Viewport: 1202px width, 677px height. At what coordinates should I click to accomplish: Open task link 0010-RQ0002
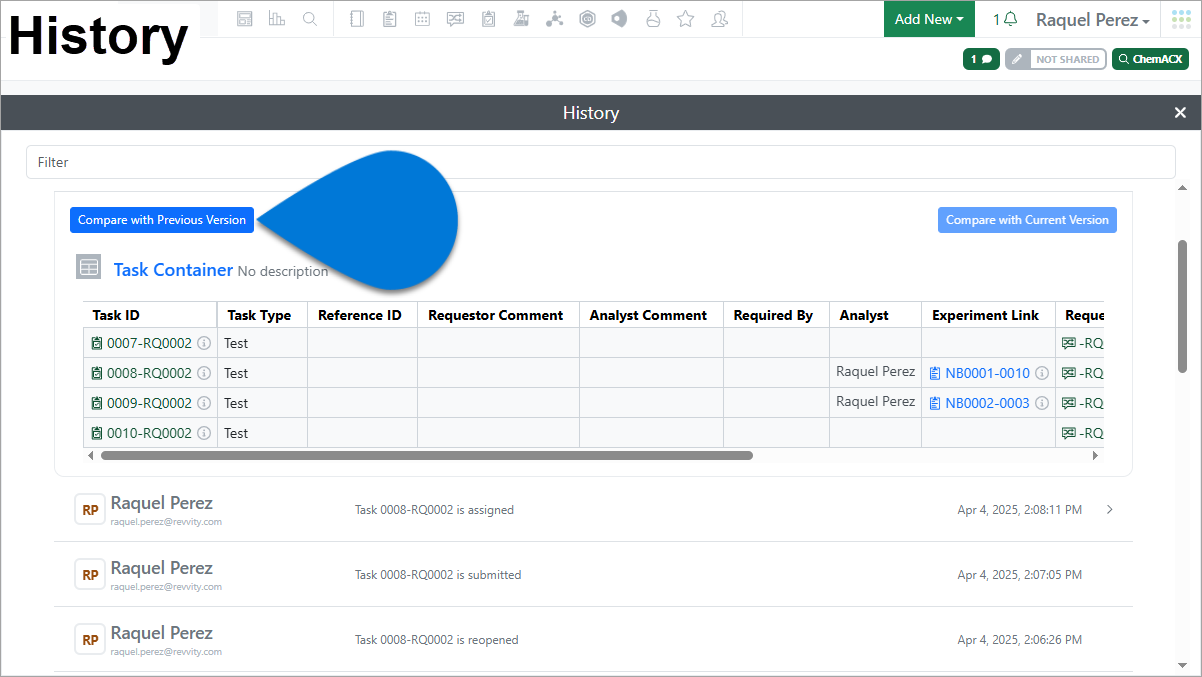point(149,433)
